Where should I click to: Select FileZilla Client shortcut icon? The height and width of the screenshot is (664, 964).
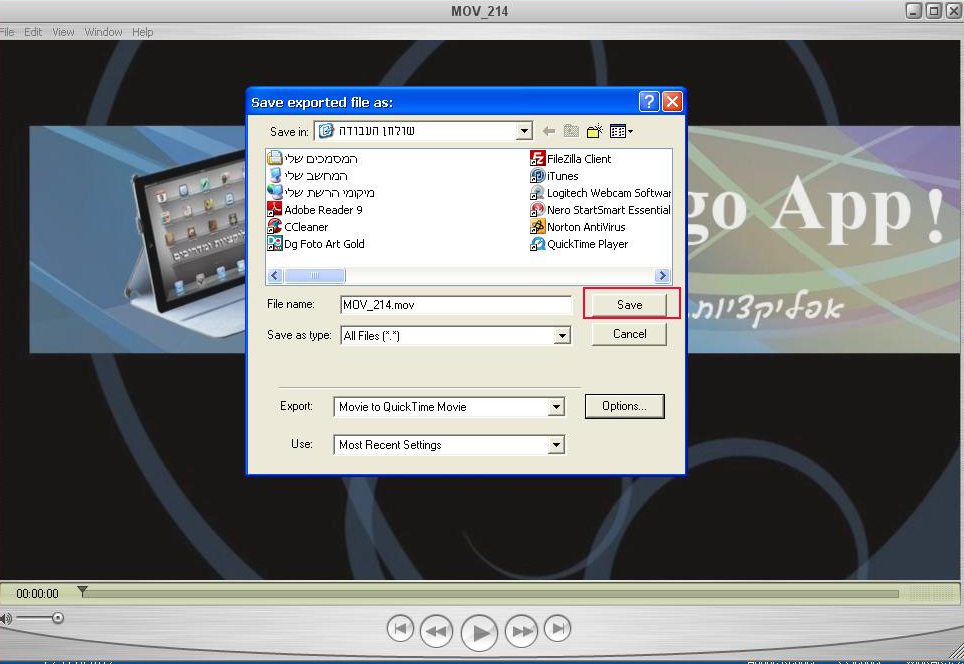coord(537,159)
